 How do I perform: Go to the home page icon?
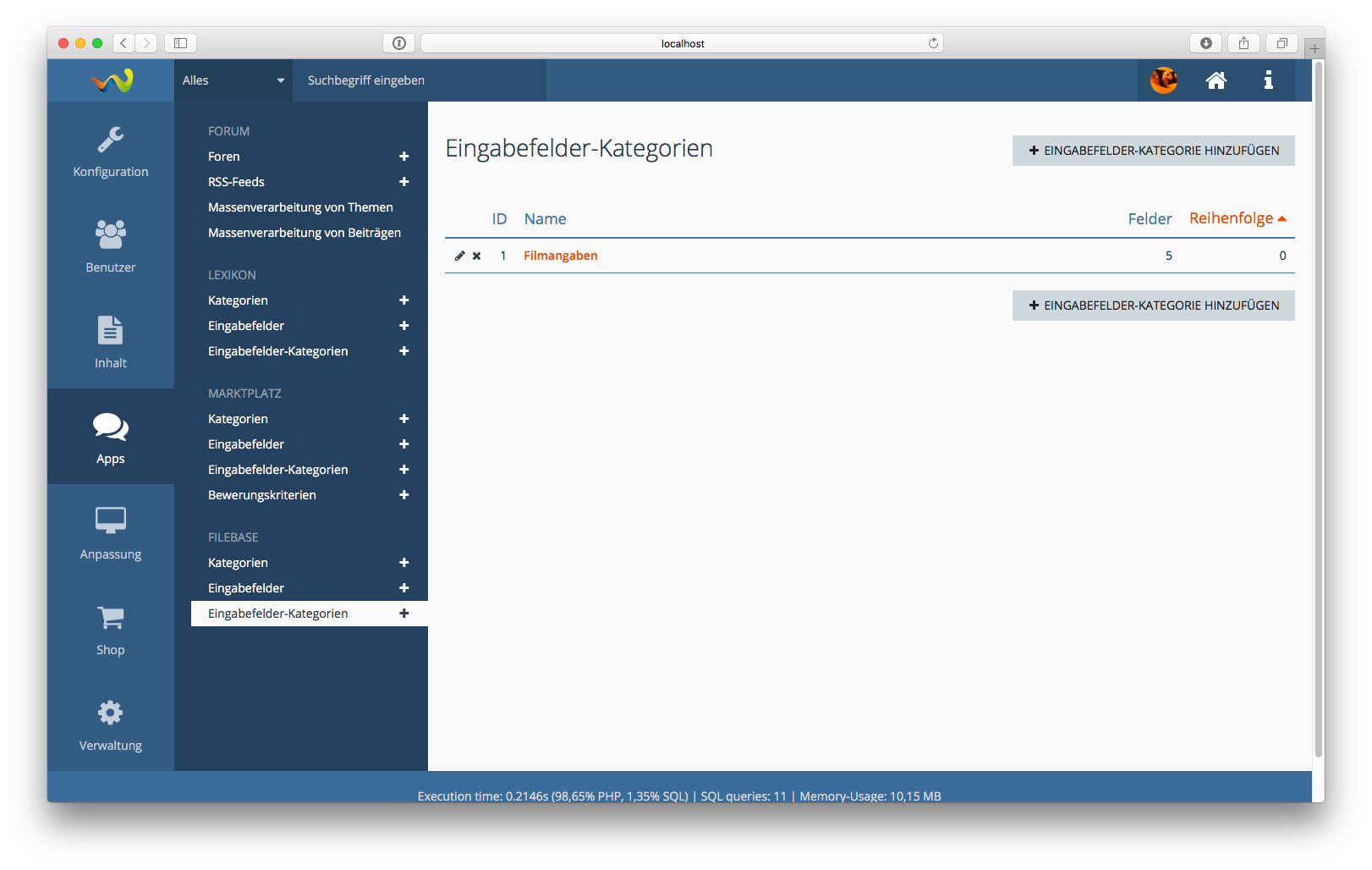pyautogui.click(x=1216, y=80)
